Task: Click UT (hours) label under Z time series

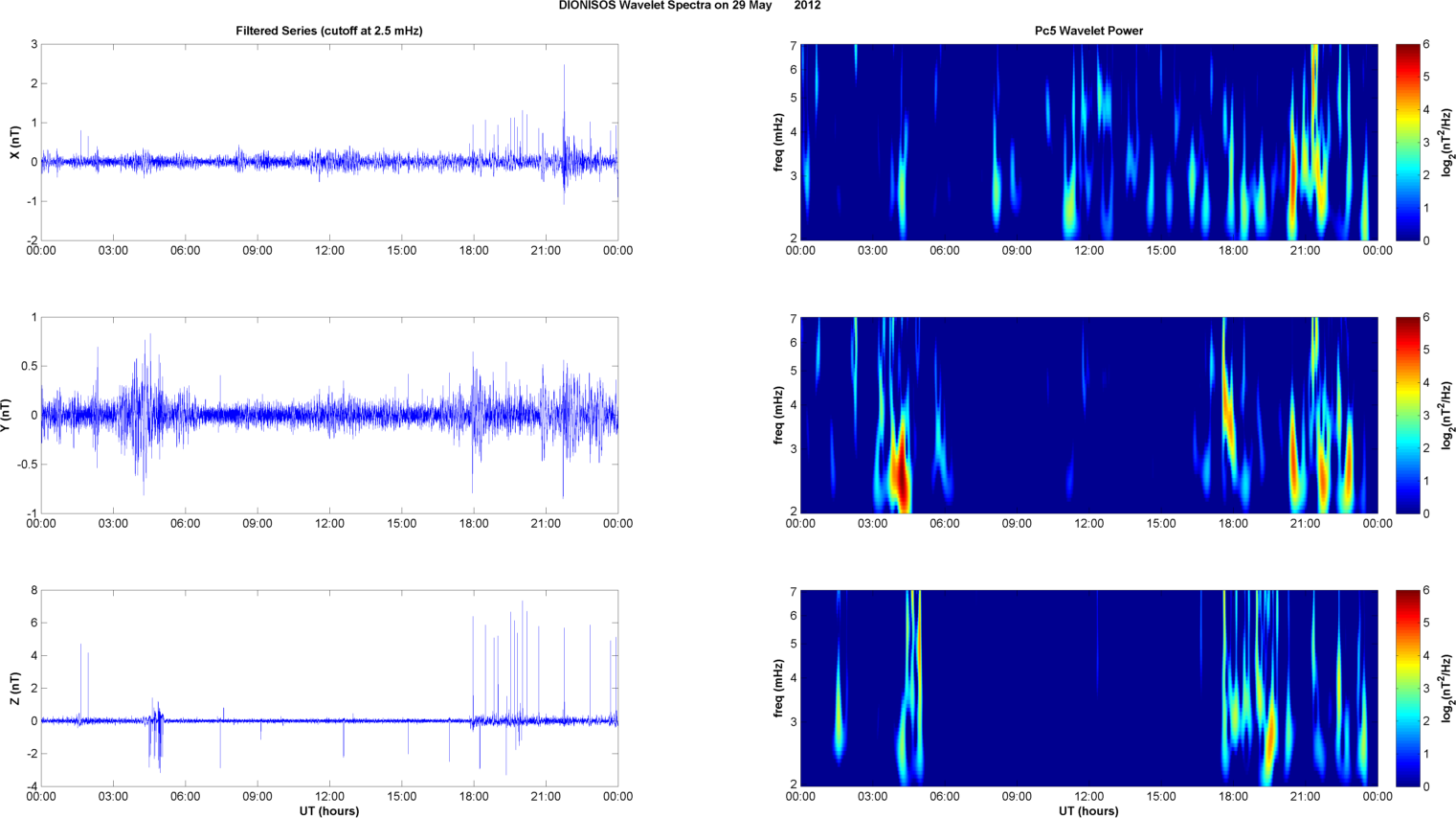Action: click(x=329, y=811)
